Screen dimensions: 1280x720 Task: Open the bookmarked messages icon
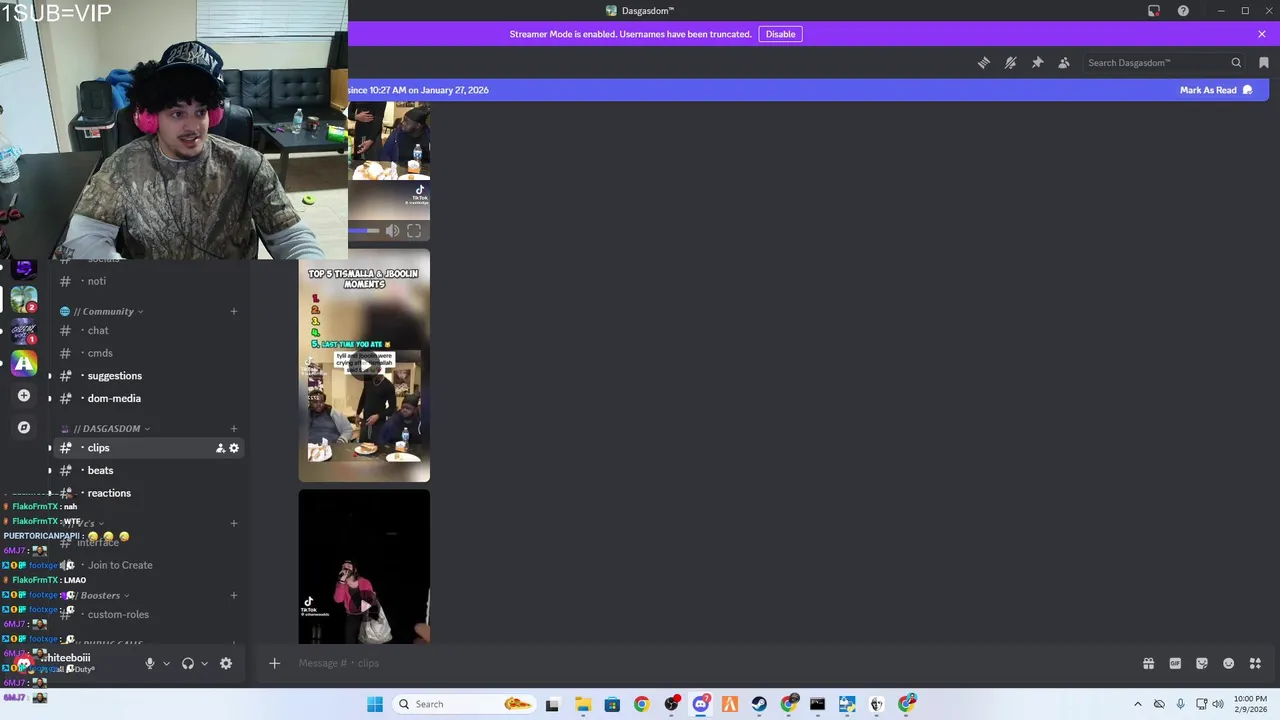pos(1264,63)
